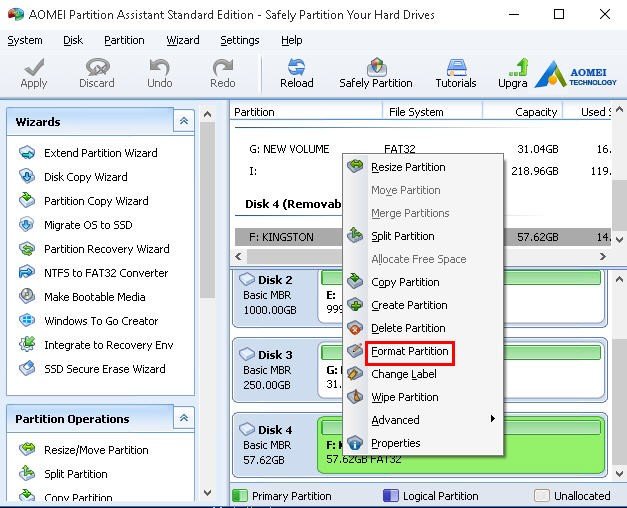The image size is (627, 508).
Task: Click the Reload toolbar icon
Action: (296, 67)
